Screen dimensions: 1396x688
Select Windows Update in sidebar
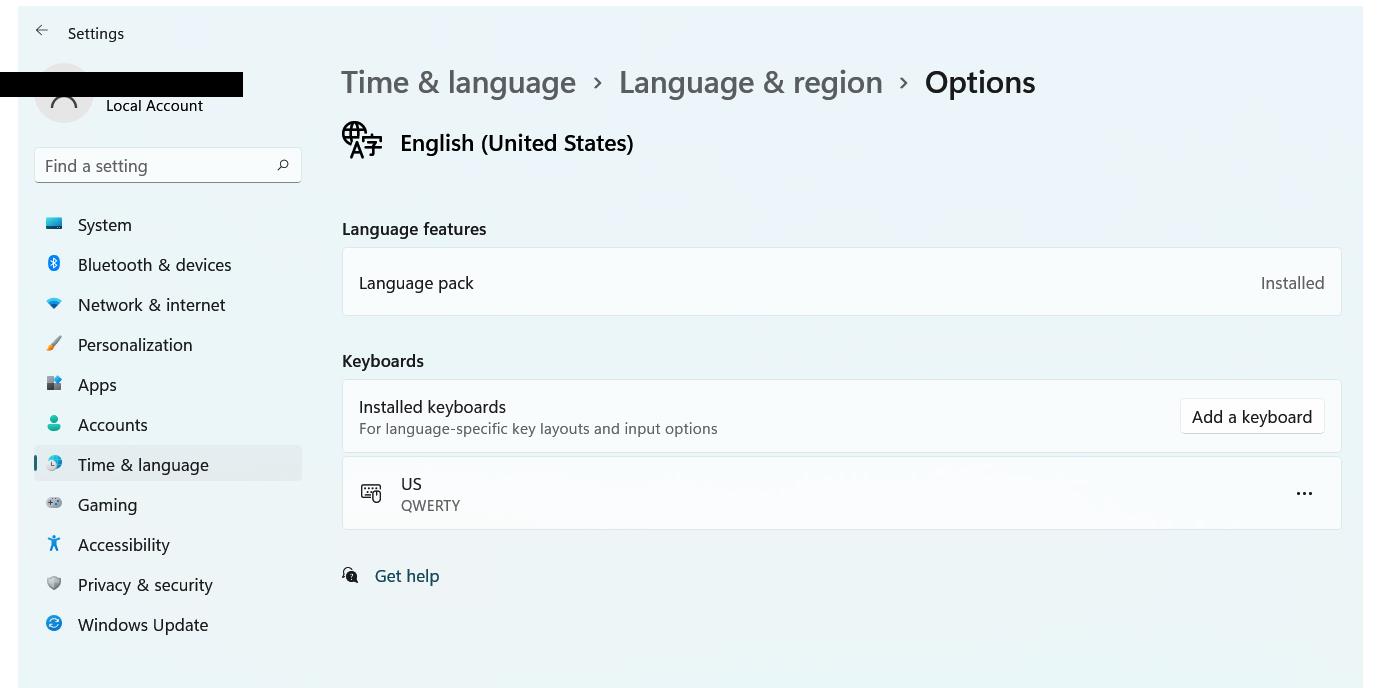click(168, 625)
